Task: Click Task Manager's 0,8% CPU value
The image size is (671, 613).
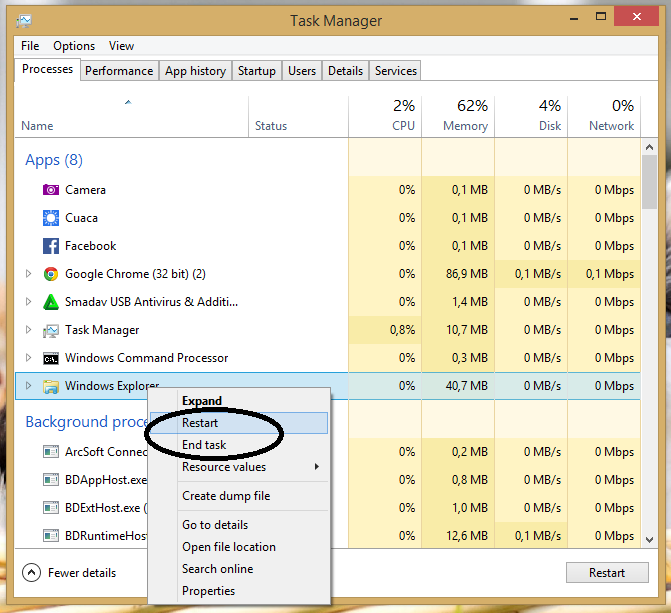Action: (402, 330)
